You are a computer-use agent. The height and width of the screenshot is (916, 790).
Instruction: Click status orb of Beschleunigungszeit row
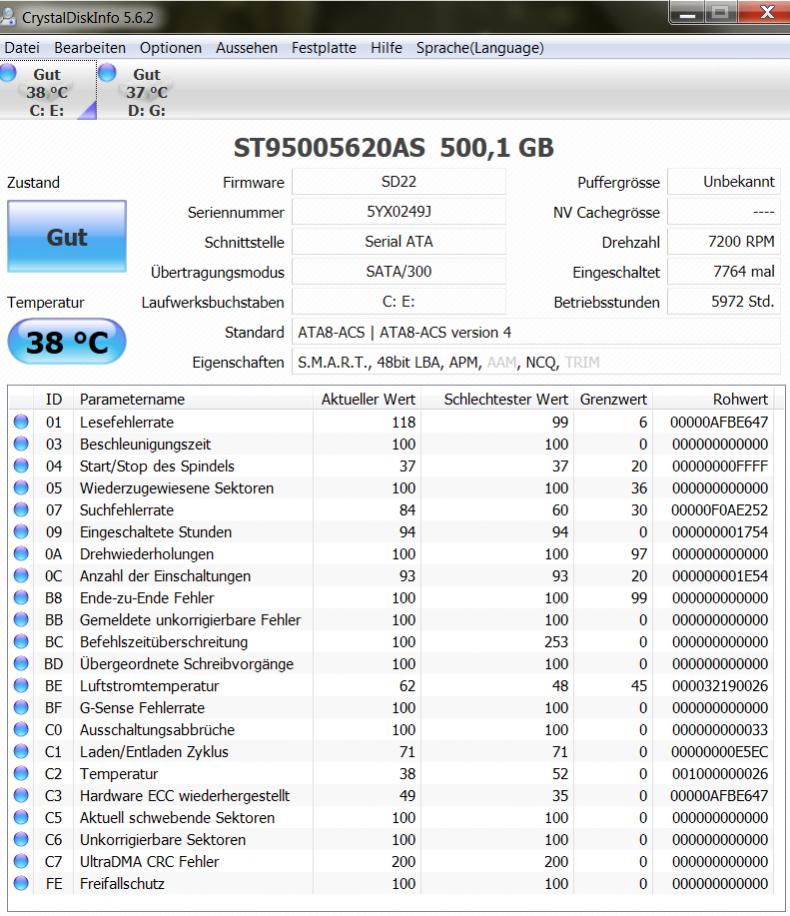21,443
